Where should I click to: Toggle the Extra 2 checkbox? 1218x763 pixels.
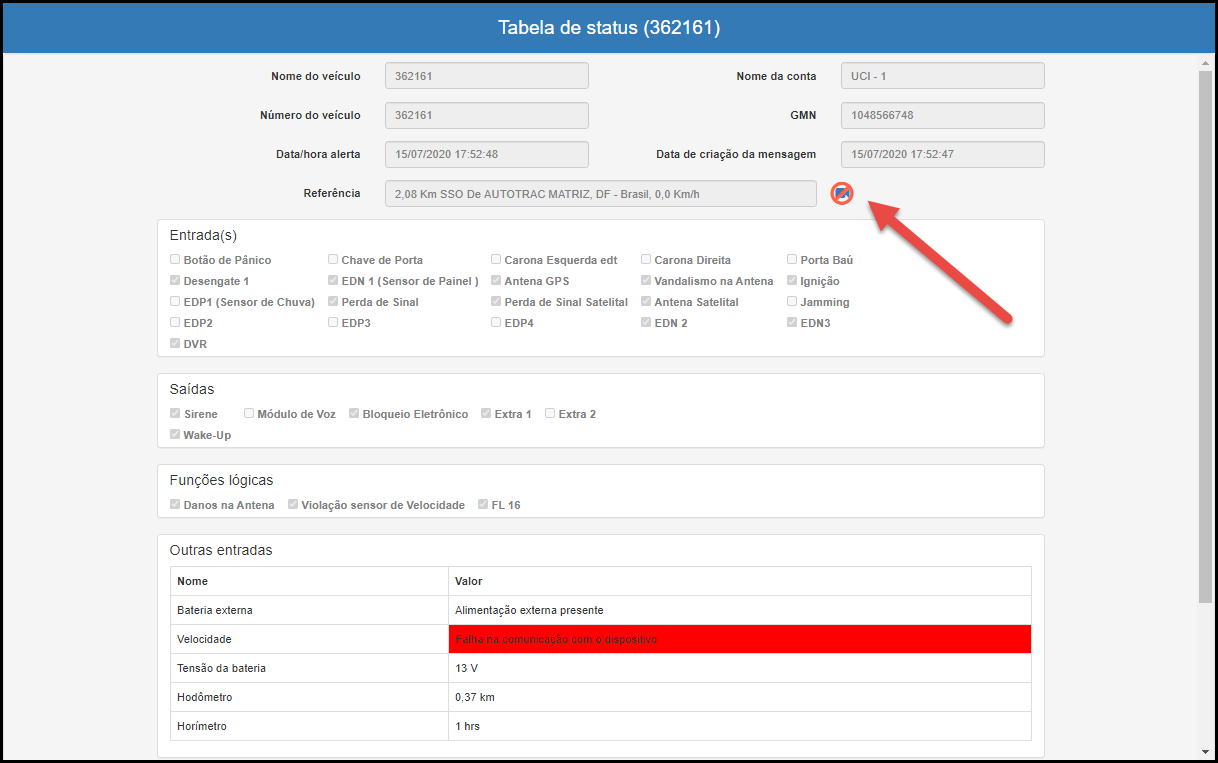coord(550,414)
